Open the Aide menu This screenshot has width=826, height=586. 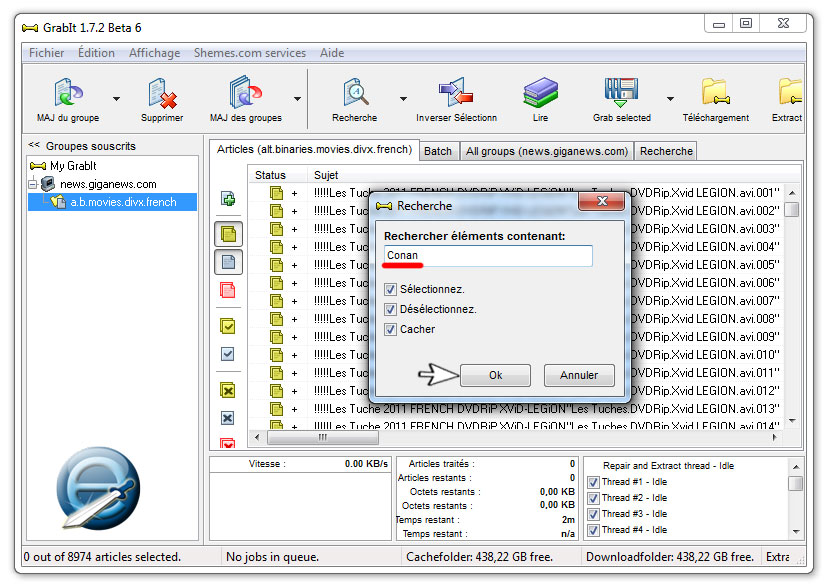(x=332, y=53)
